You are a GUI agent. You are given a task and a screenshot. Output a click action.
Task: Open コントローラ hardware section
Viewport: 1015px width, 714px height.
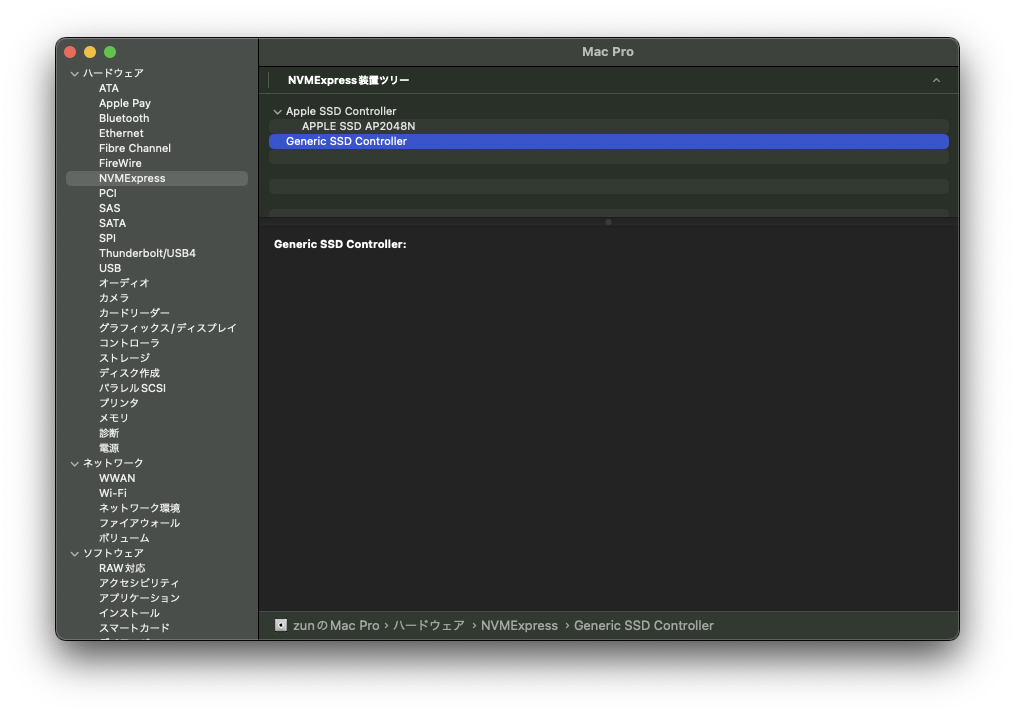point(129,343)
